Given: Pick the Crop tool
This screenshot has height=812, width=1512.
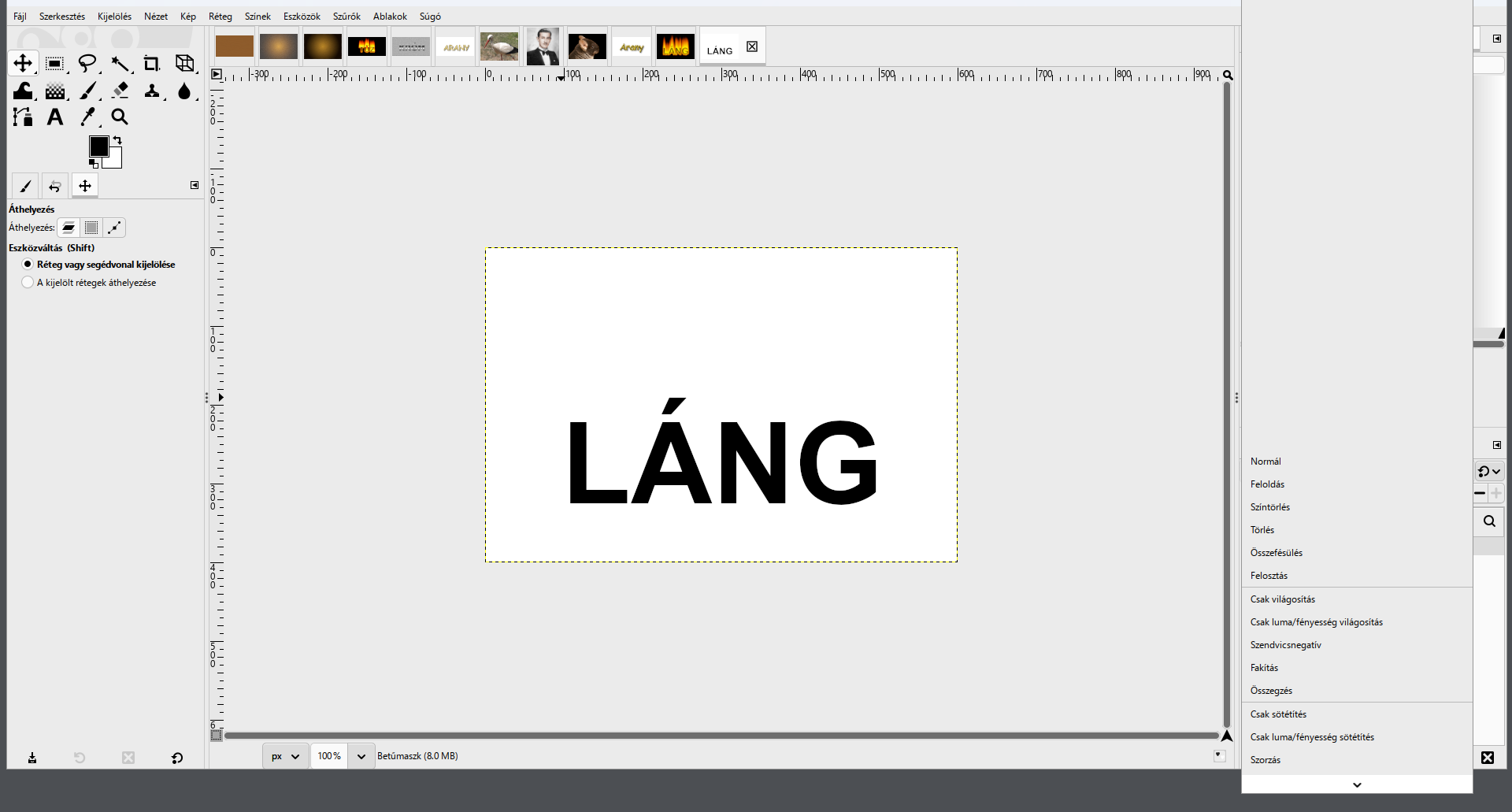Looking at the screenshot, I should [x=152, y=64].
